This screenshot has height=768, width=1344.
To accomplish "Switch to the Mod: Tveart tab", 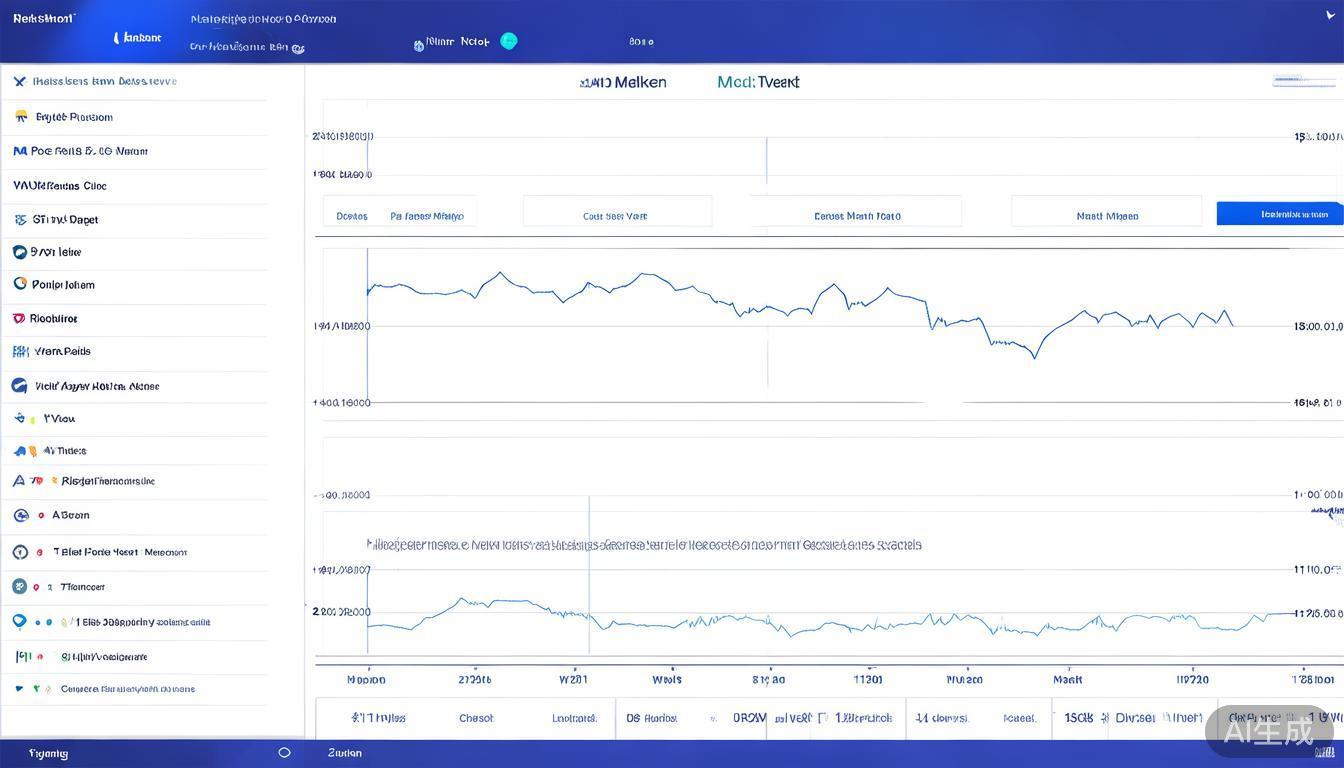I will tap(757, 82).
